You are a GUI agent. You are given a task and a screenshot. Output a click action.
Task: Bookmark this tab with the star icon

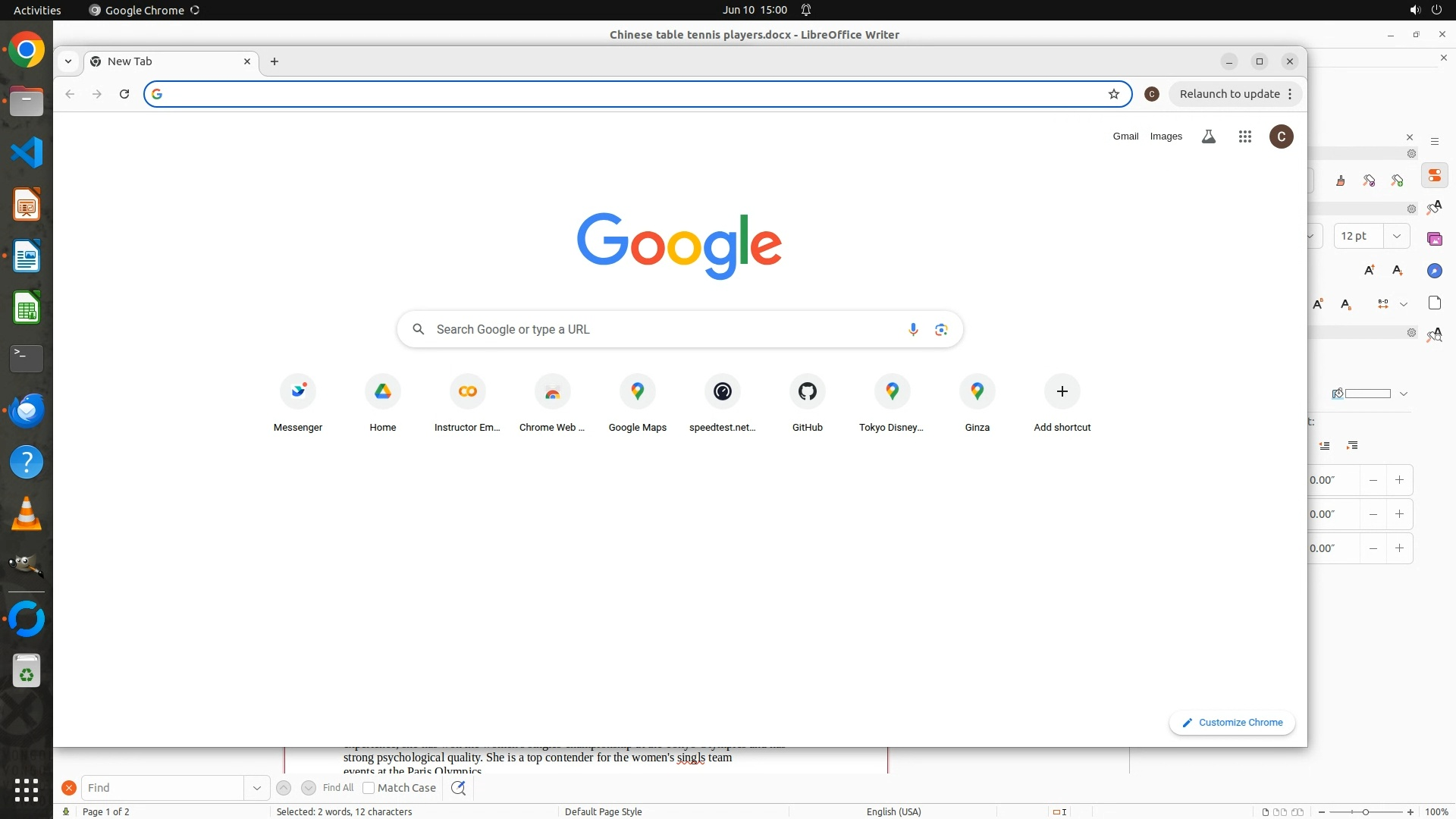click(x=1114, y=94)
